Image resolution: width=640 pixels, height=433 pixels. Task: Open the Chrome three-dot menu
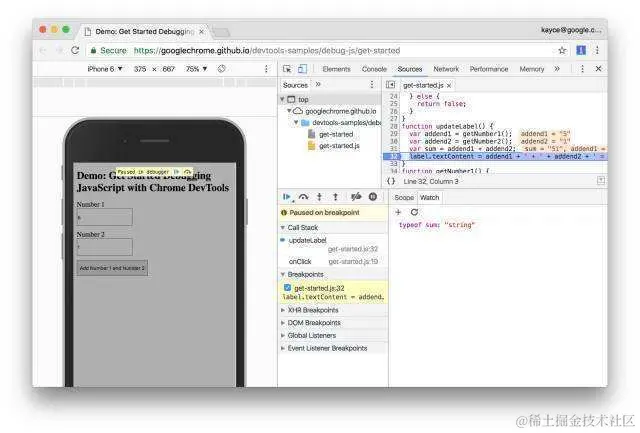[597, 50]
